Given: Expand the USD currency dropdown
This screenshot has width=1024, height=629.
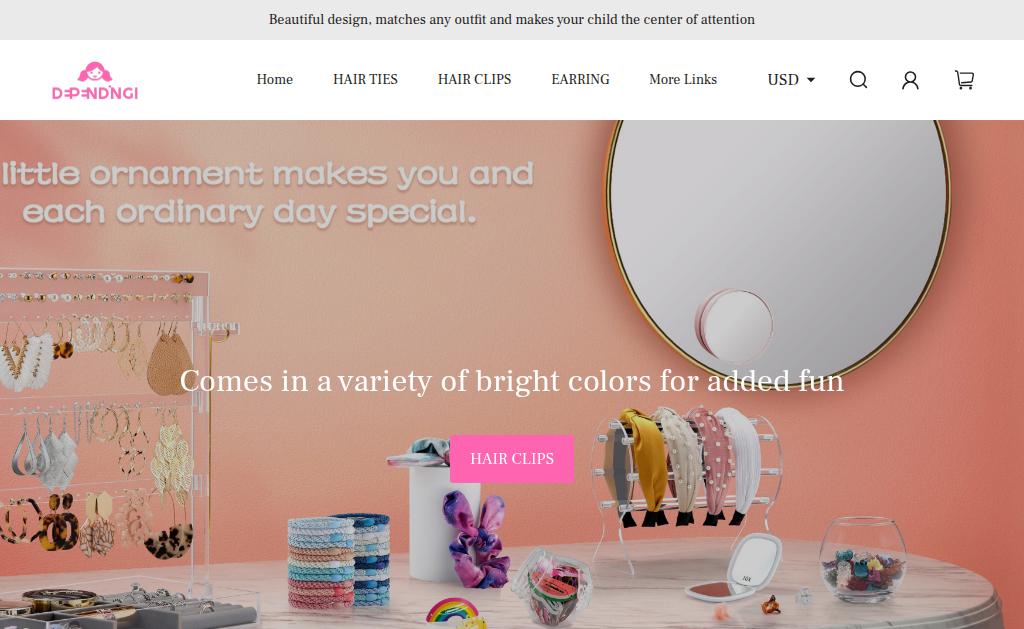Looking at the screenshot, I should pyautogui.click(x=791, y=80).
